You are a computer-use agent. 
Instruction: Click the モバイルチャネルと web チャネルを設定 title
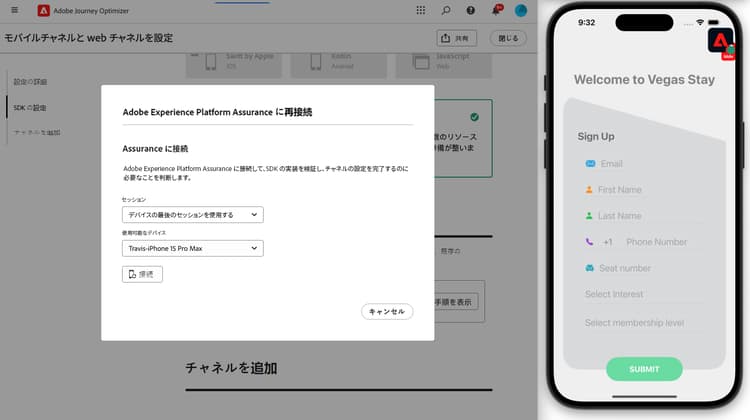pyautogui.click(x=88, y=38)
